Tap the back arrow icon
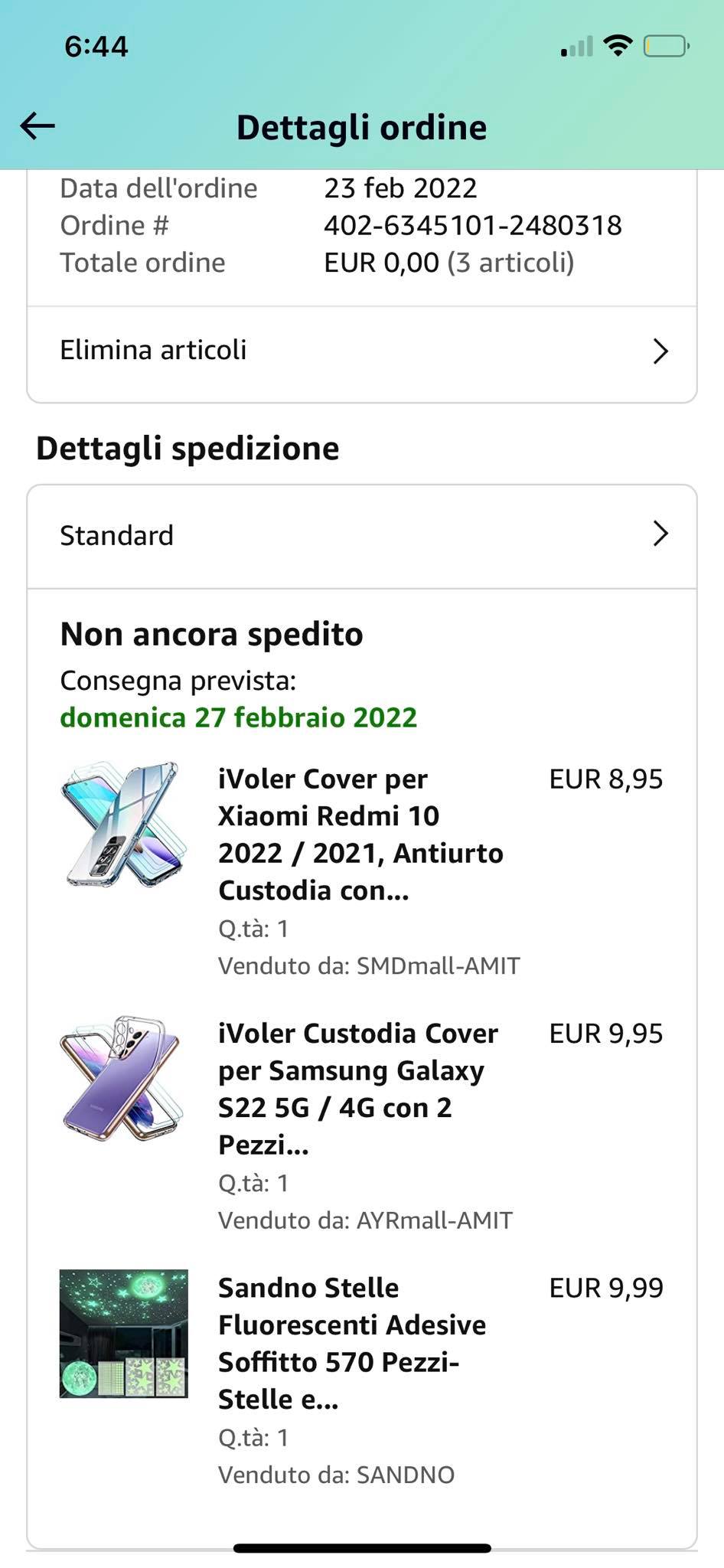The image size is (724, 1568). point(38,126)
